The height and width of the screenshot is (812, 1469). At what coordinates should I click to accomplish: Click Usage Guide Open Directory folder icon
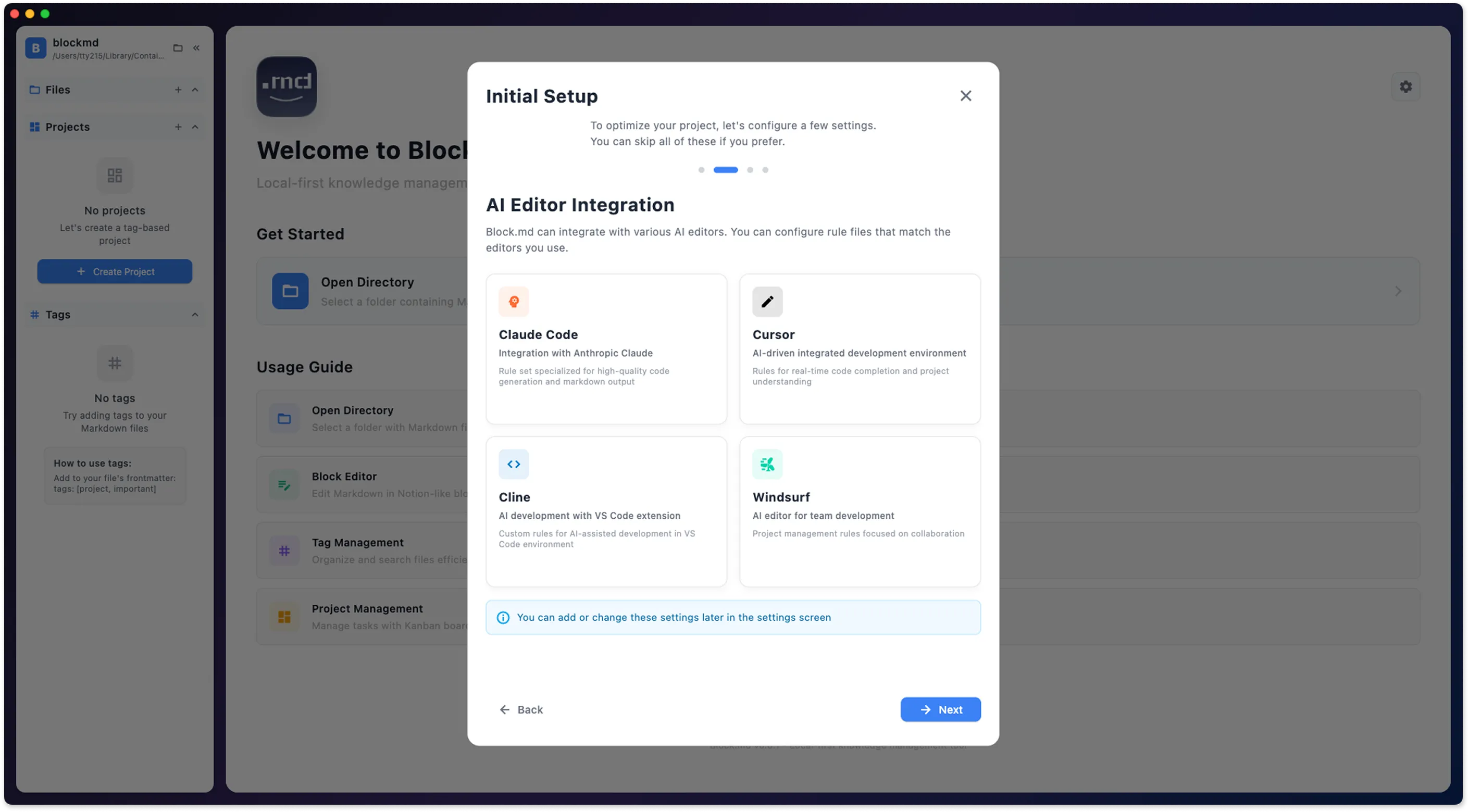[x=284, y=419]
